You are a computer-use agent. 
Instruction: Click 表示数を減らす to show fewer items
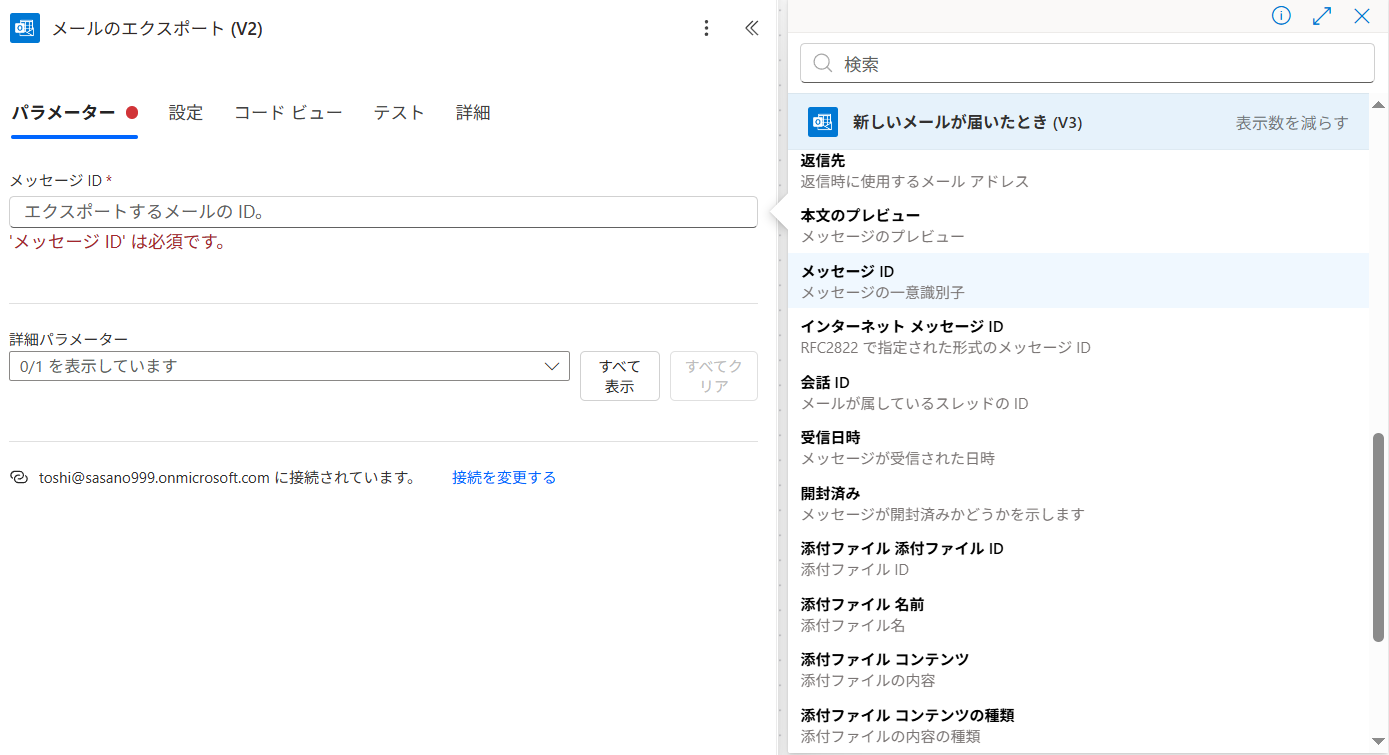pos(1292,123)
